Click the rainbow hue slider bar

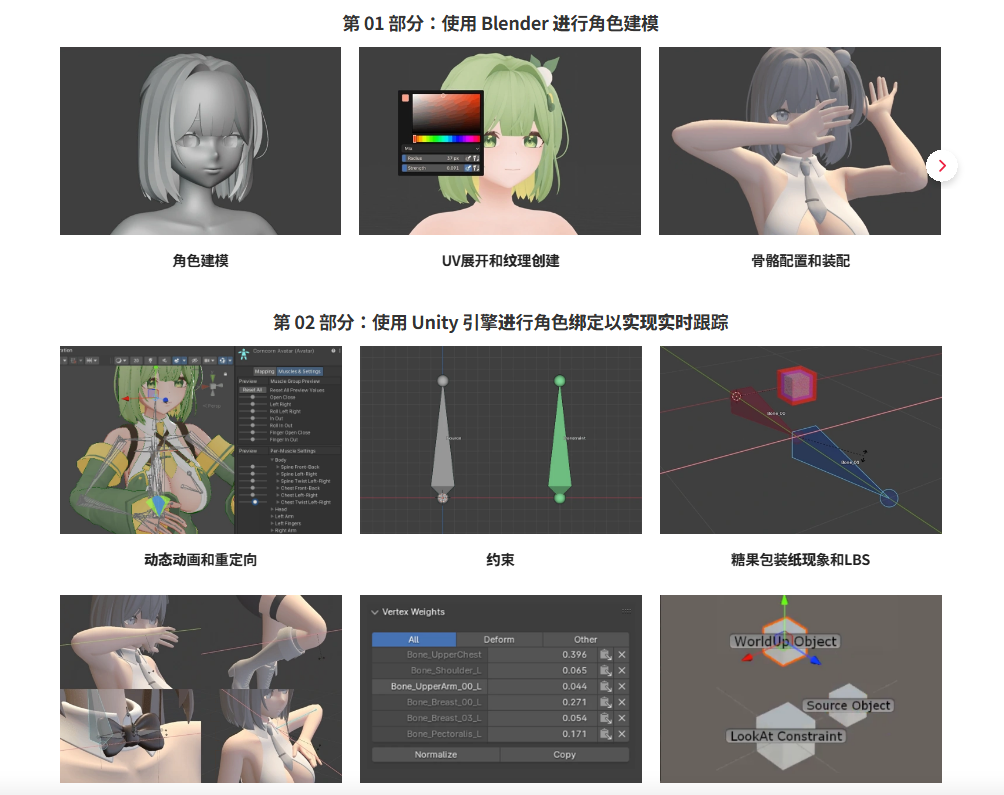(x=446, y=138)
